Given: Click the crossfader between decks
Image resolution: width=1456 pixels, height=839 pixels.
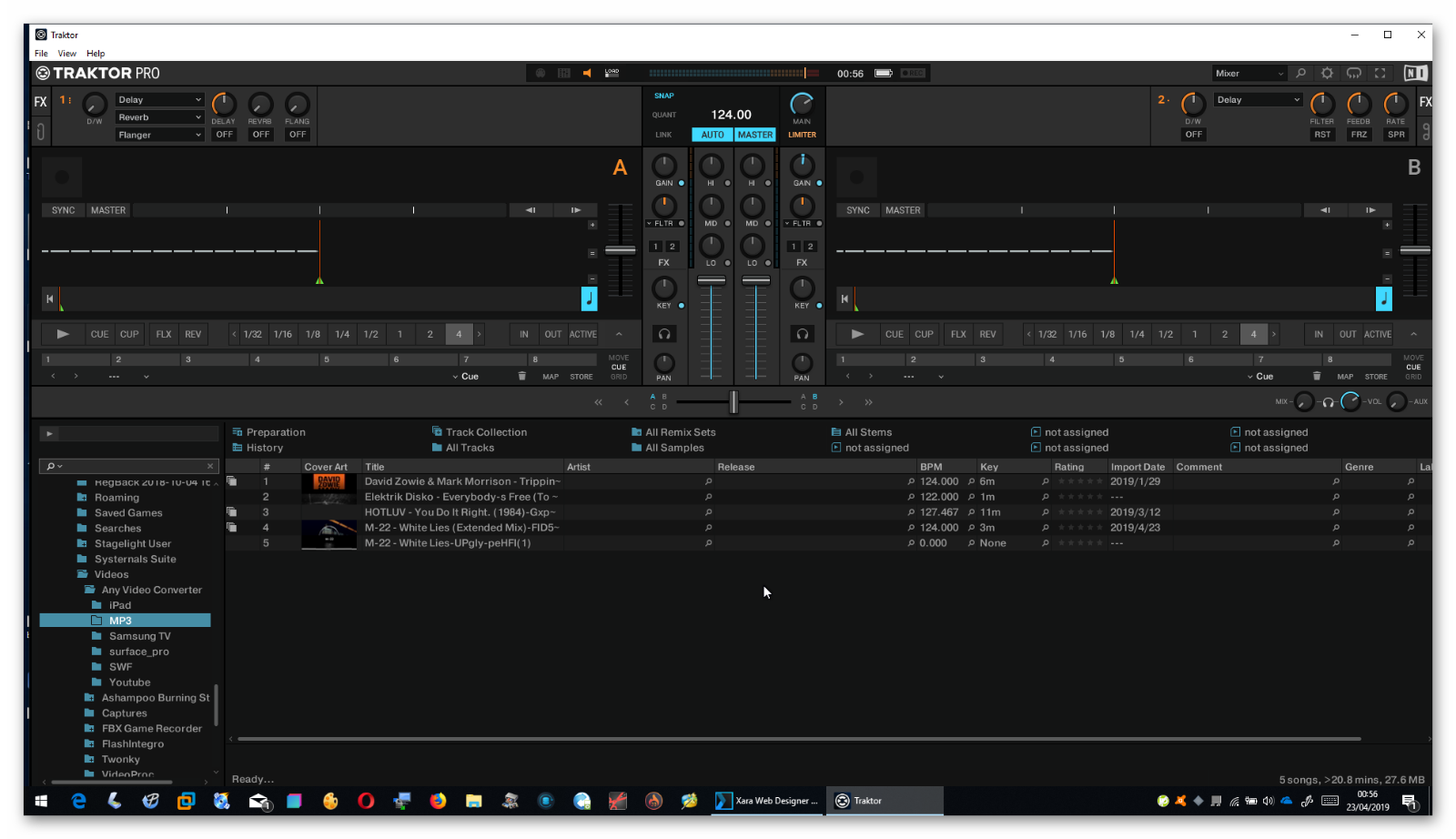Looking at the screenshot, I should pyautogui.click(x=733, y=401).
